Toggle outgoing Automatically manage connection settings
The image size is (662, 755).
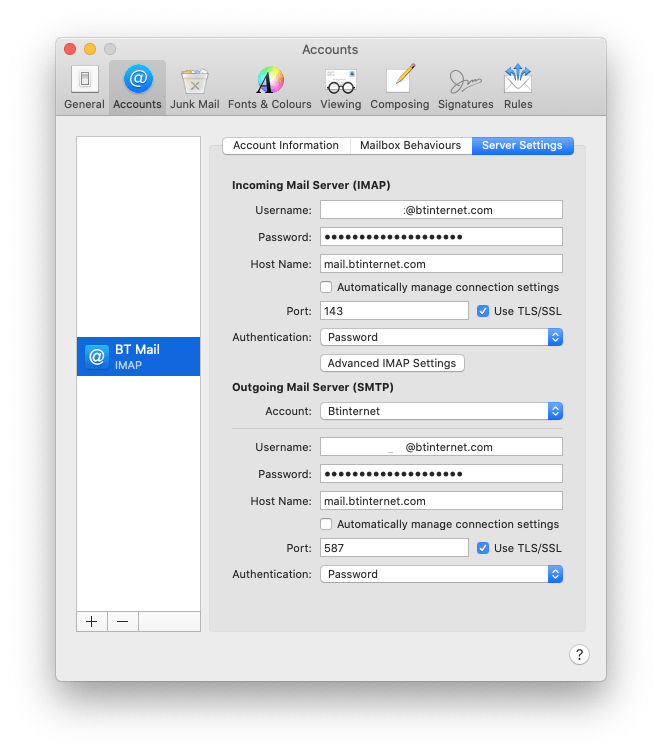pos(326,524)
